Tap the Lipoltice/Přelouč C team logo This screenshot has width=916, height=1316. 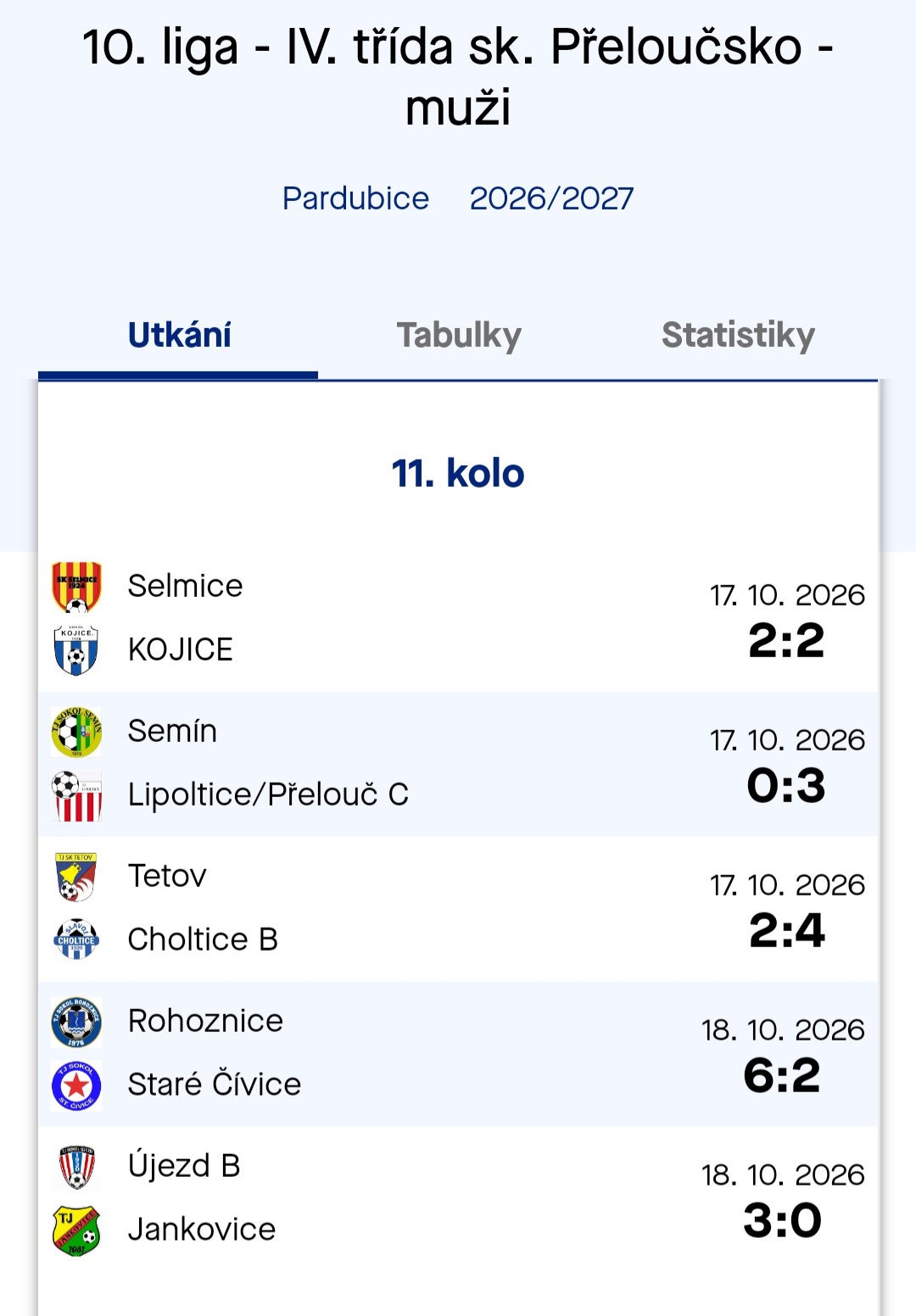pos(76,795)
